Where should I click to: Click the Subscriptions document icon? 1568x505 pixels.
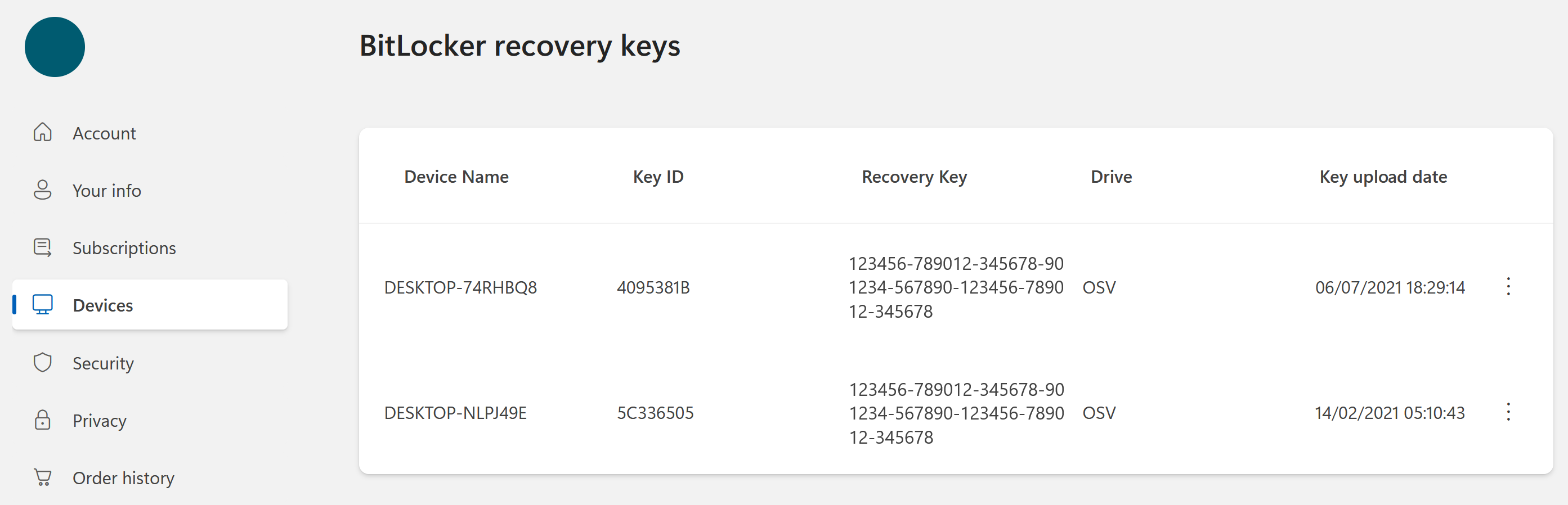[x=43, y=247]
